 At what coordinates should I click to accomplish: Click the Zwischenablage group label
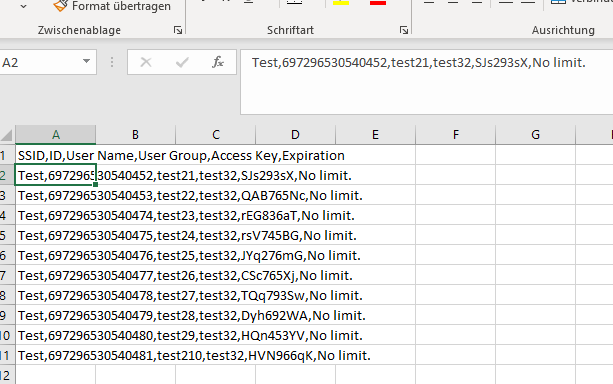(79, 30)
